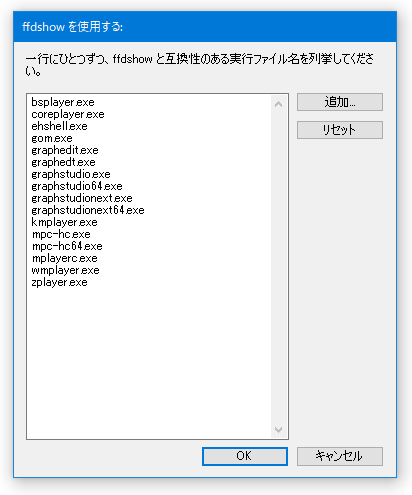Select the graphstudio64.exe line

point(77,186)
